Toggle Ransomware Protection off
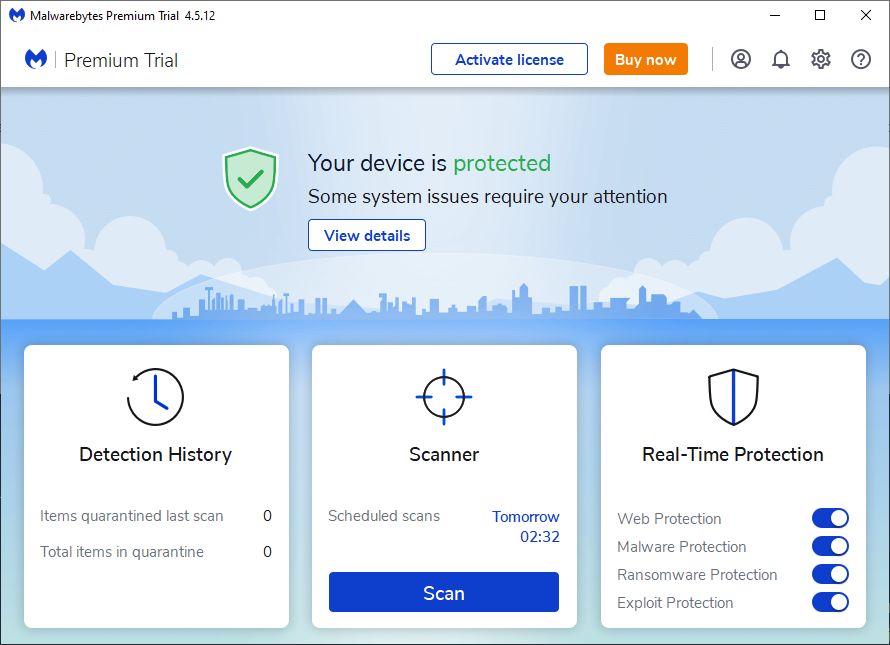This screenshot has height=645, width=890. [830, 574]
